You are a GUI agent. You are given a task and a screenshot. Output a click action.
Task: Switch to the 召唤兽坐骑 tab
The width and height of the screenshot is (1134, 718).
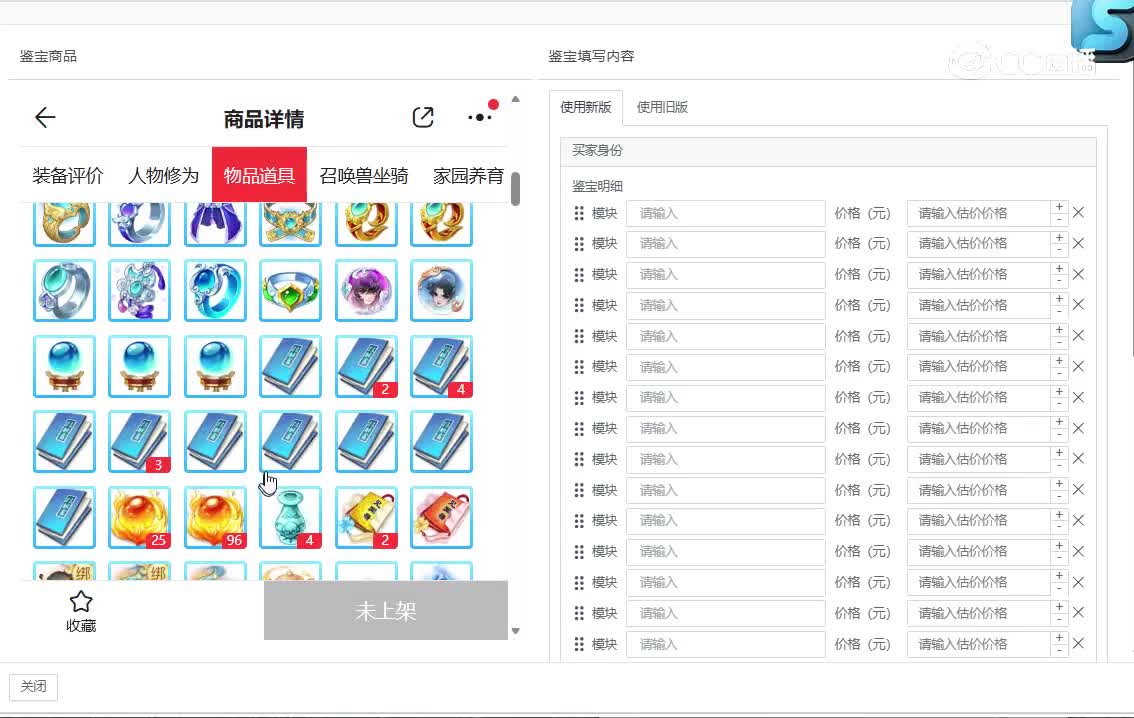[x=364, y=176]
